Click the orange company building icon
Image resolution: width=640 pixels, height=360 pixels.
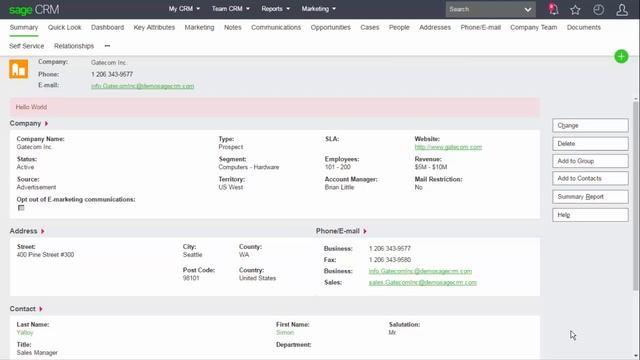tap(19, 69)
